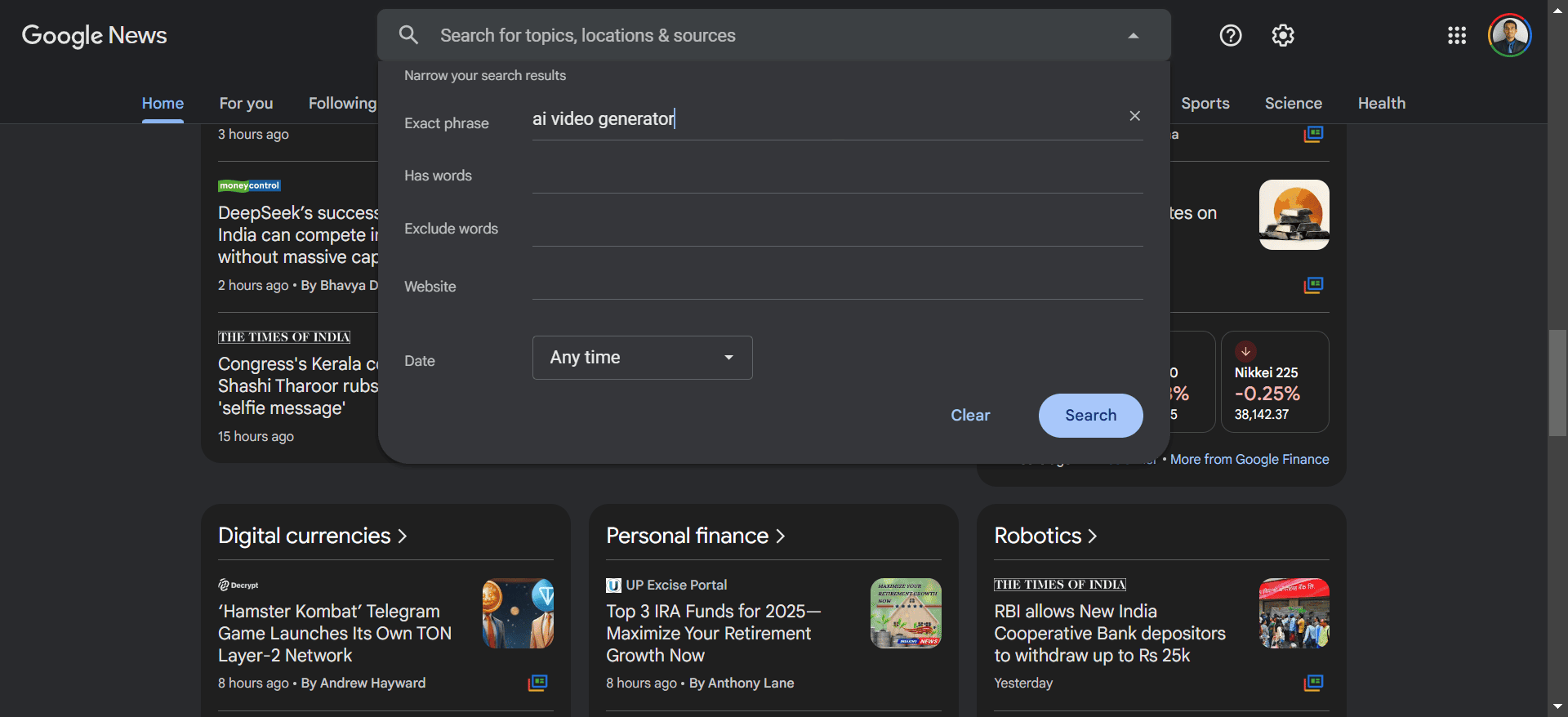Open the DeepSeek's success article
Viewport: 1568px width, 717px height.
298,234
